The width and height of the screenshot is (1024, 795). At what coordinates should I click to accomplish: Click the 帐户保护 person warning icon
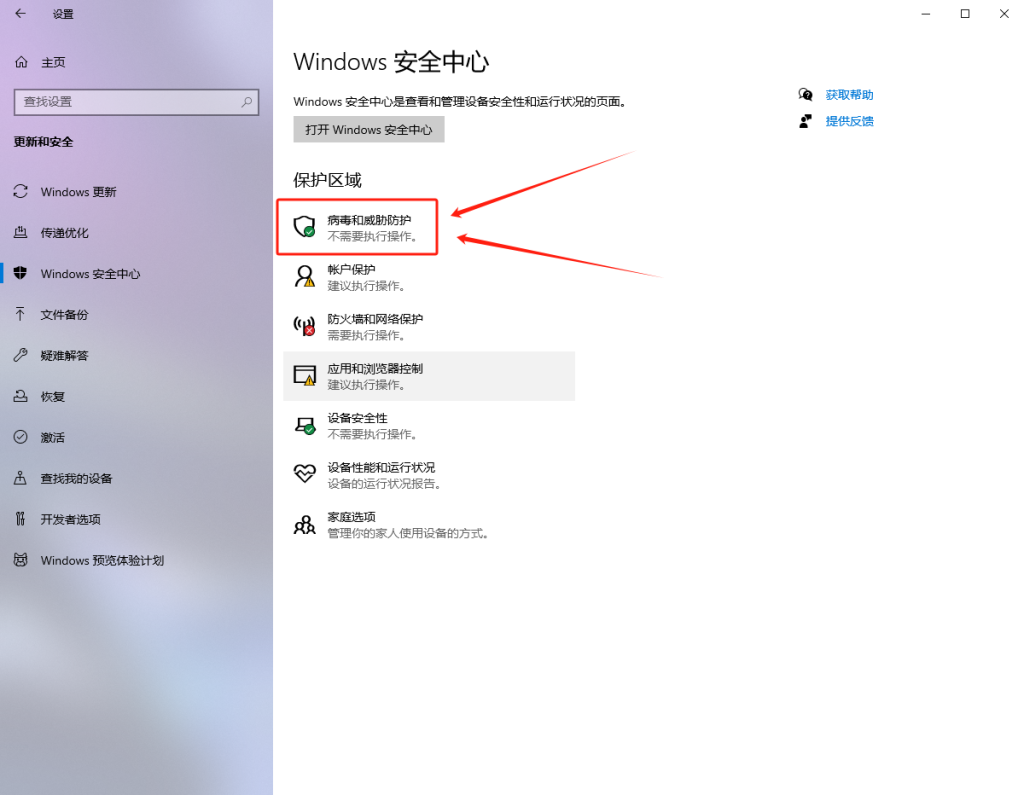coord(304,276)
